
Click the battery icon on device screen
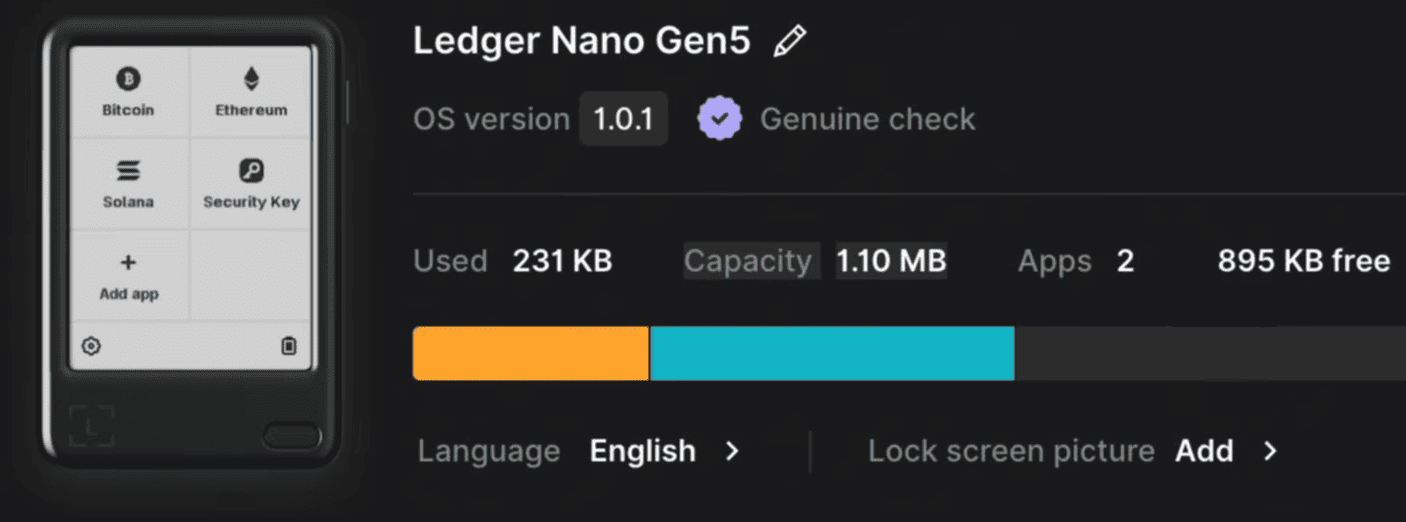(289, 346)
